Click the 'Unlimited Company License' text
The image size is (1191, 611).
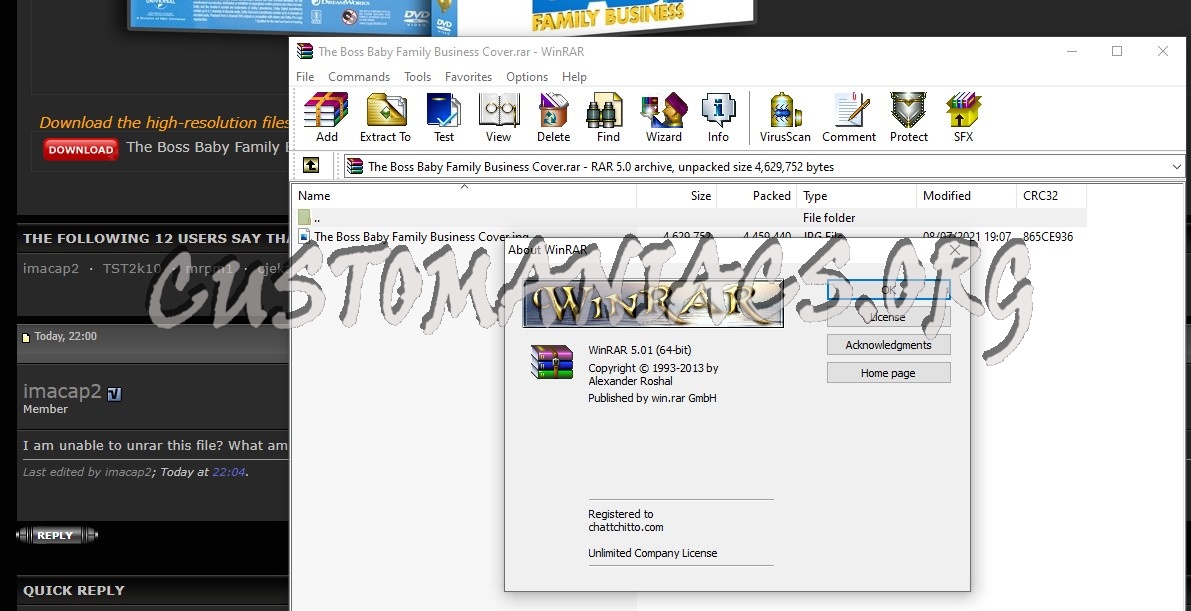(652, 553)
